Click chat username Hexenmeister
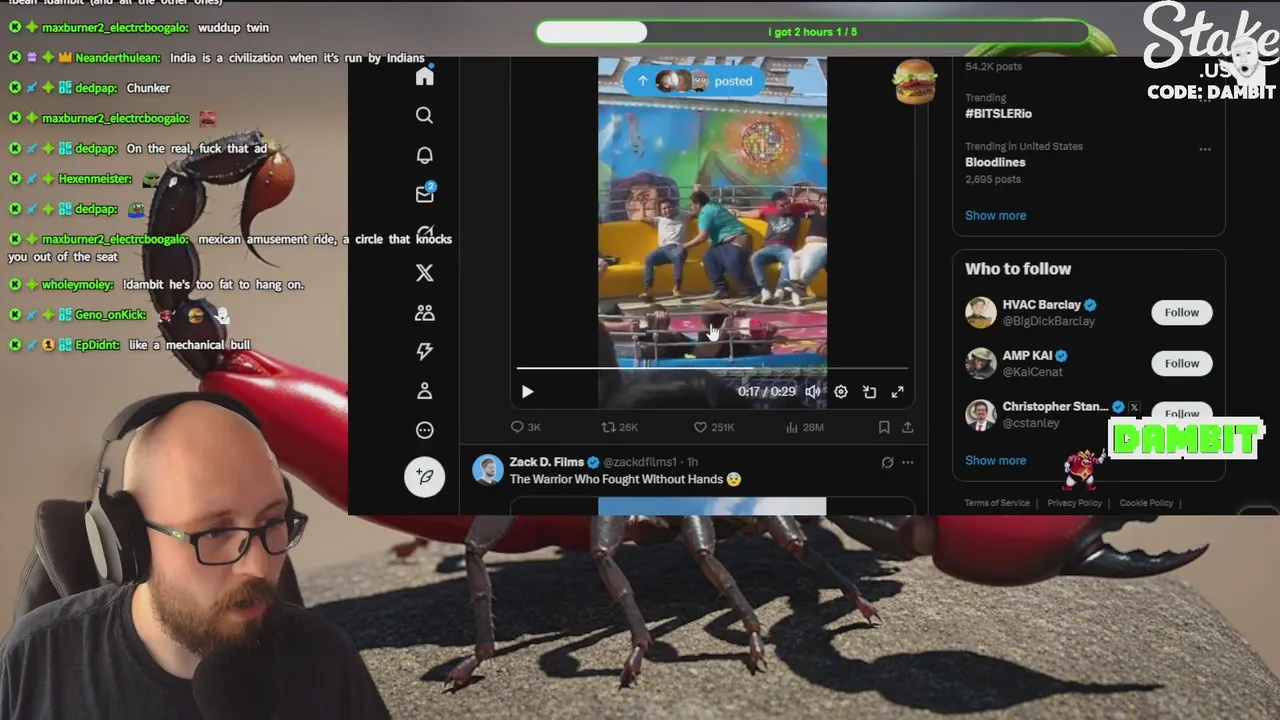Screen dimensions: 1280x720 coord(95,178)
